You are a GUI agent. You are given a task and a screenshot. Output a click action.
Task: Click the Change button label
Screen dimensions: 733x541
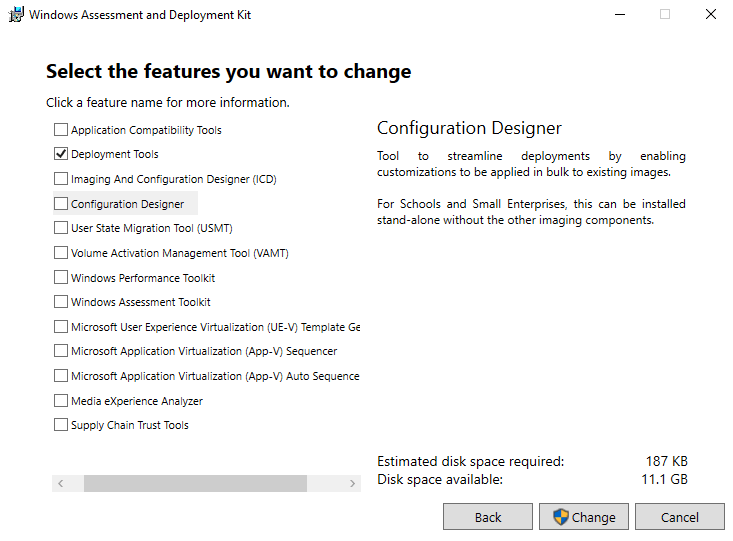point(593,517)
